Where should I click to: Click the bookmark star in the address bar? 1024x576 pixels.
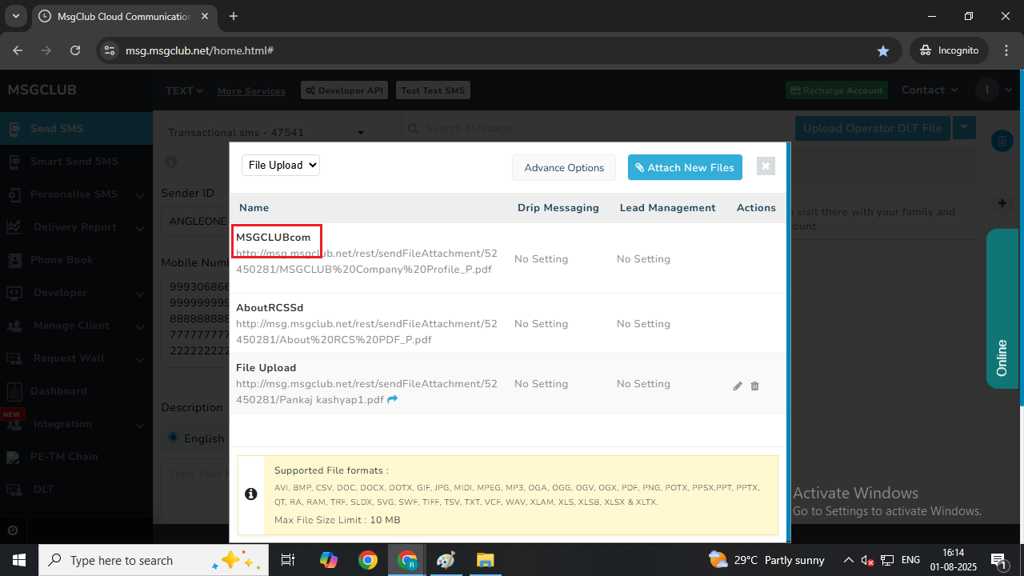click(x=883, y=50)
